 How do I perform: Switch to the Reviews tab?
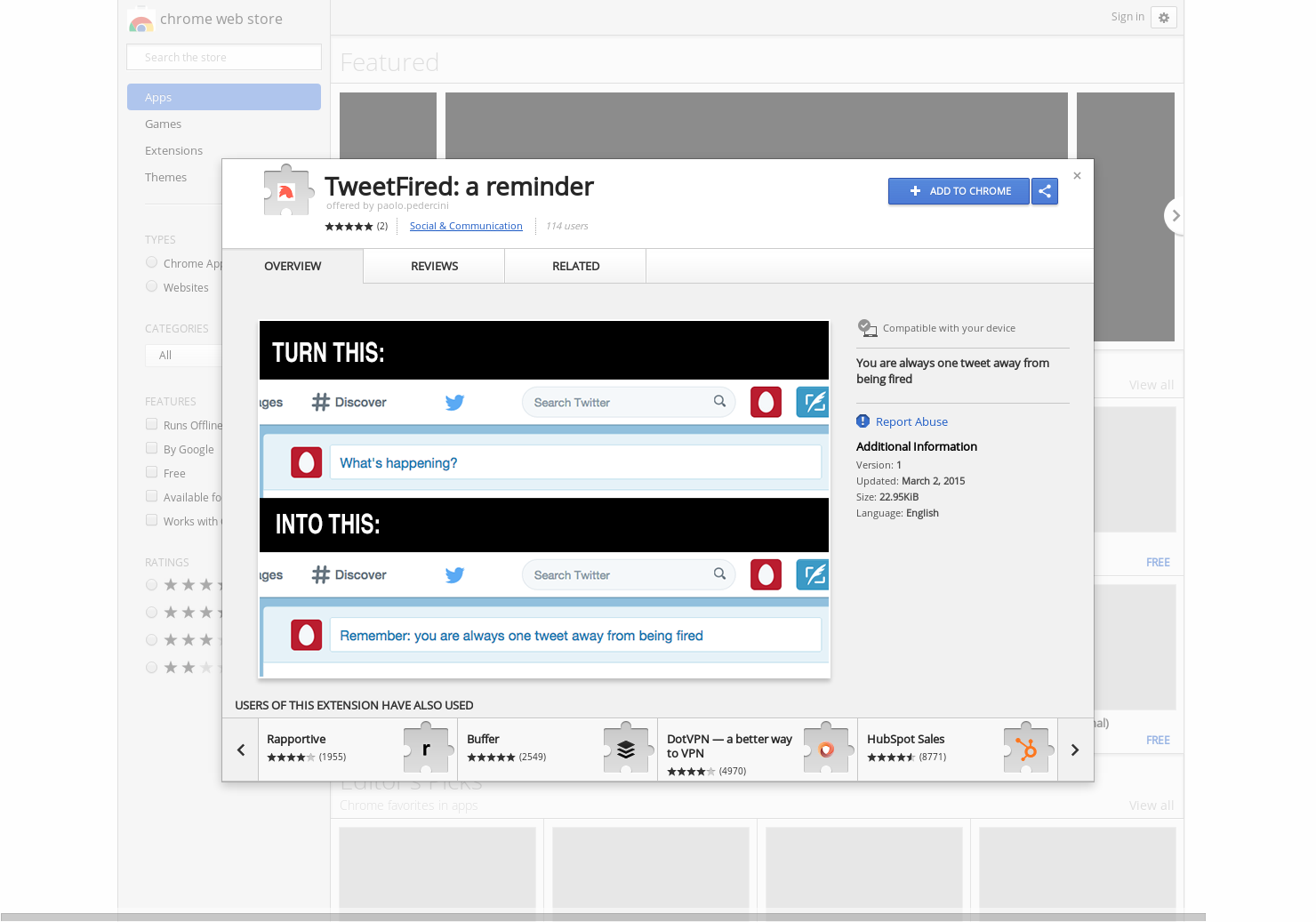click(434, 266)
